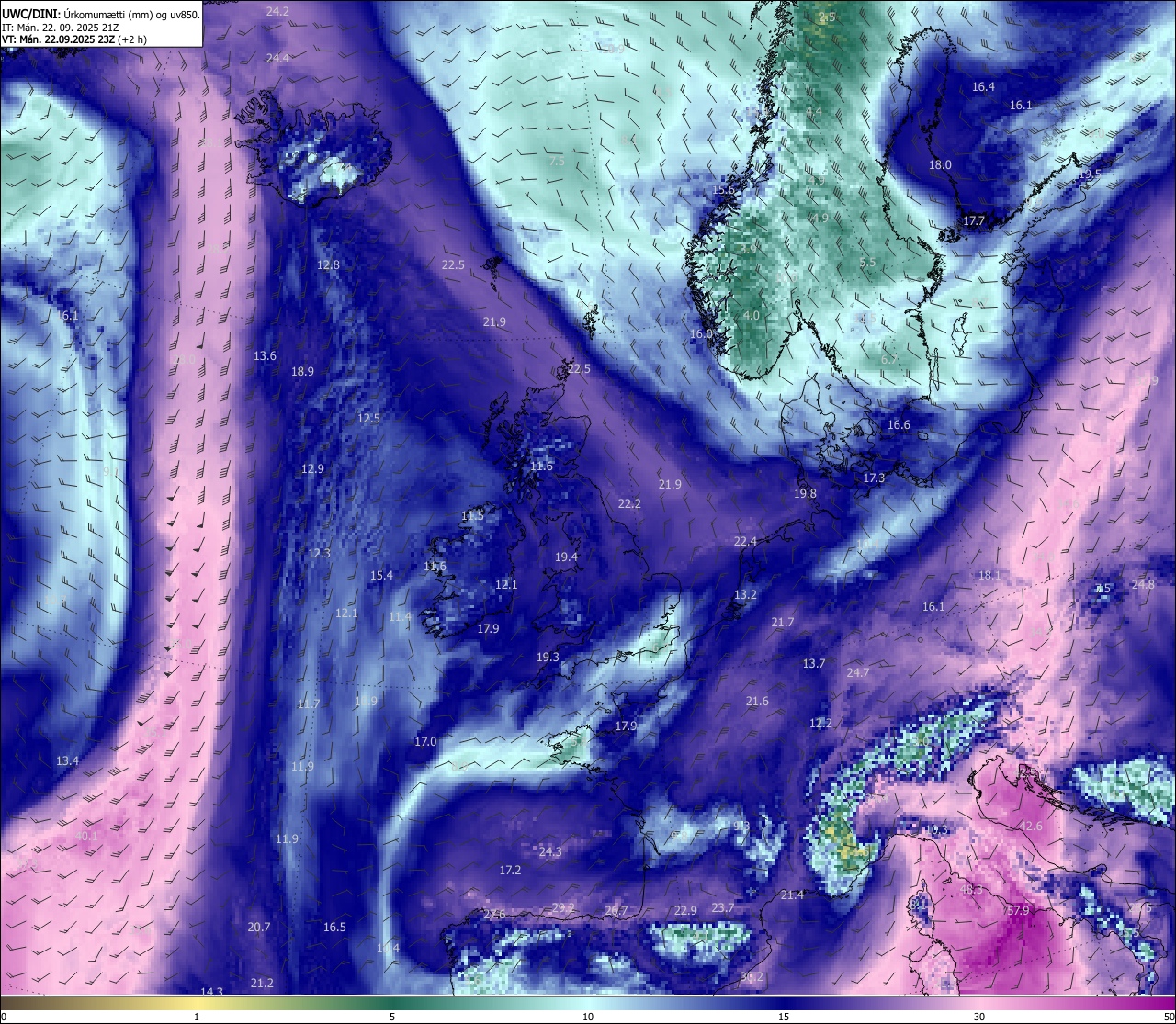Select the 21.6 value over France
This screenshot has height=1024, width=1176.
click(757, 701)
